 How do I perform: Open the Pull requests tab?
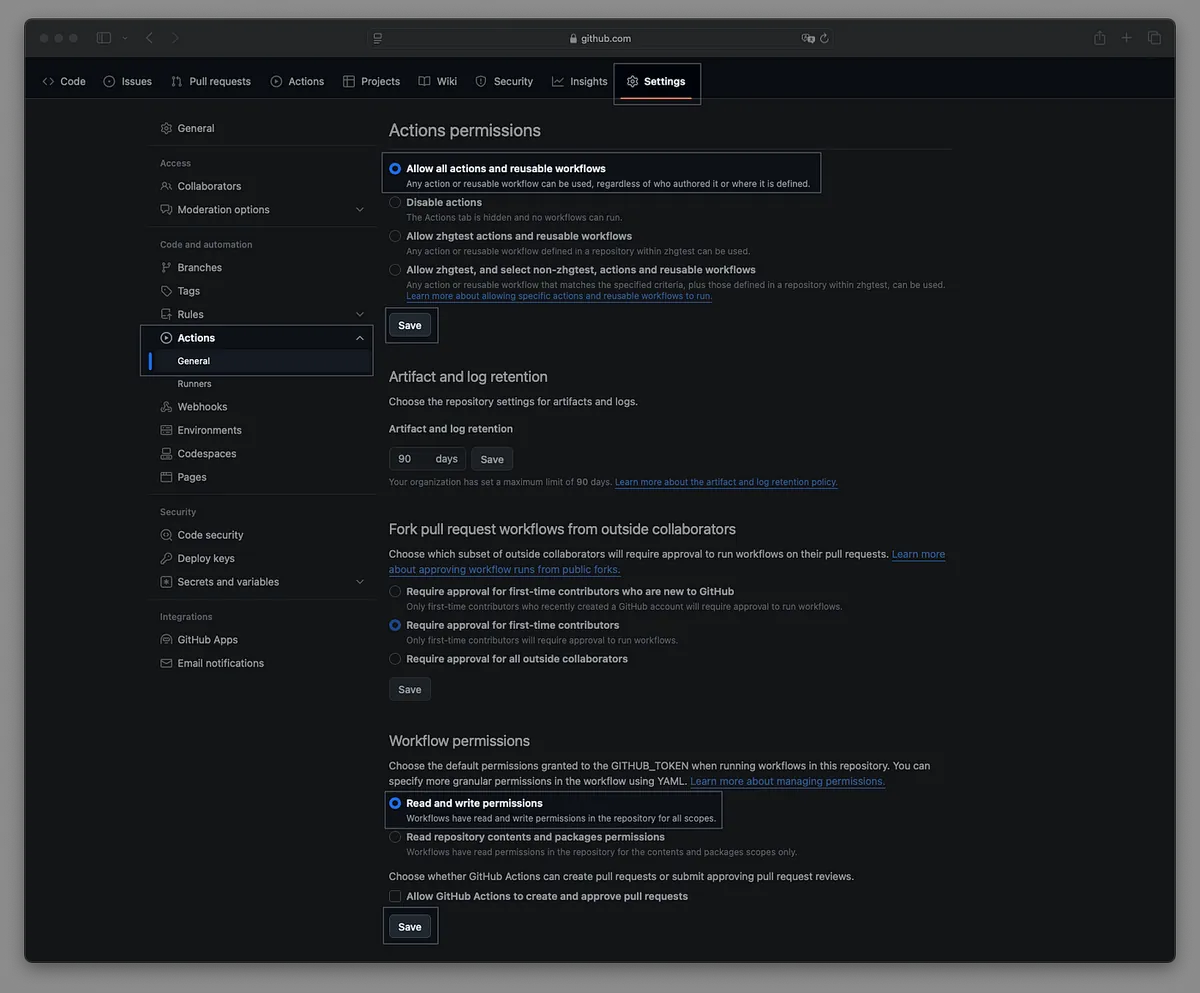click(211, 82)
